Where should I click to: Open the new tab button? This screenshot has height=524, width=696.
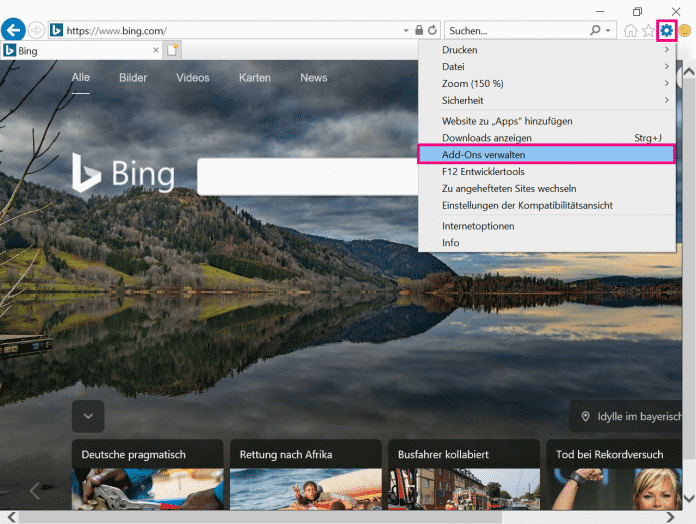[x=174, y=50]
